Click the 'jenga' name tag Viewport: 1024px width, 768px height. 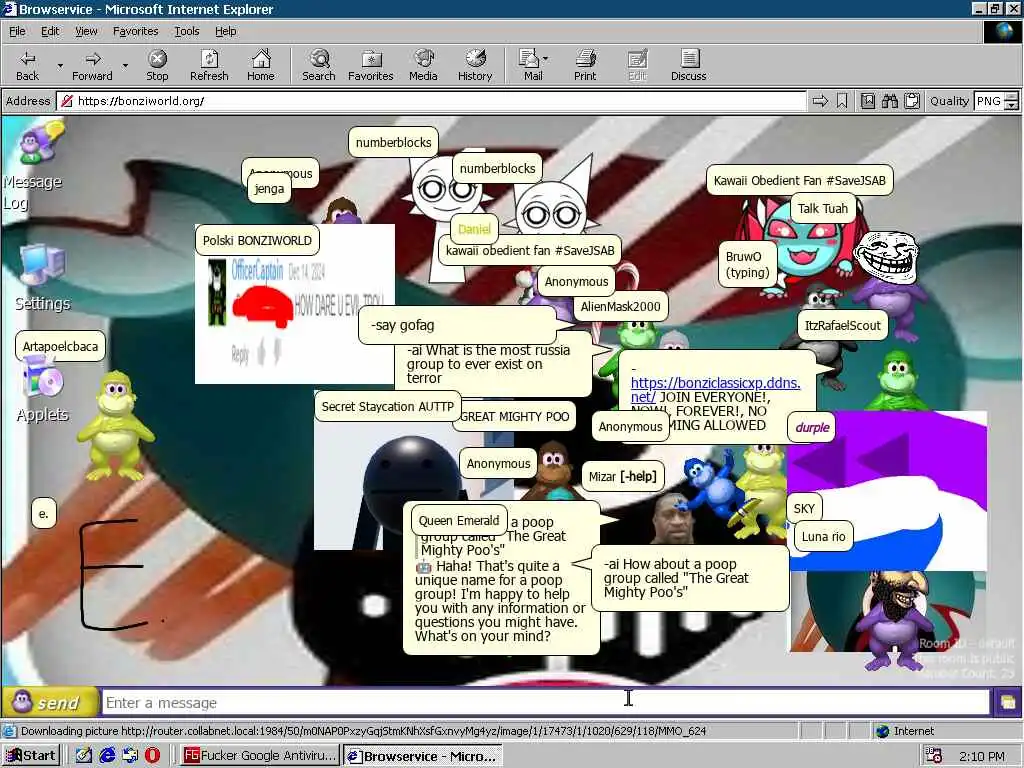[269, 189]
